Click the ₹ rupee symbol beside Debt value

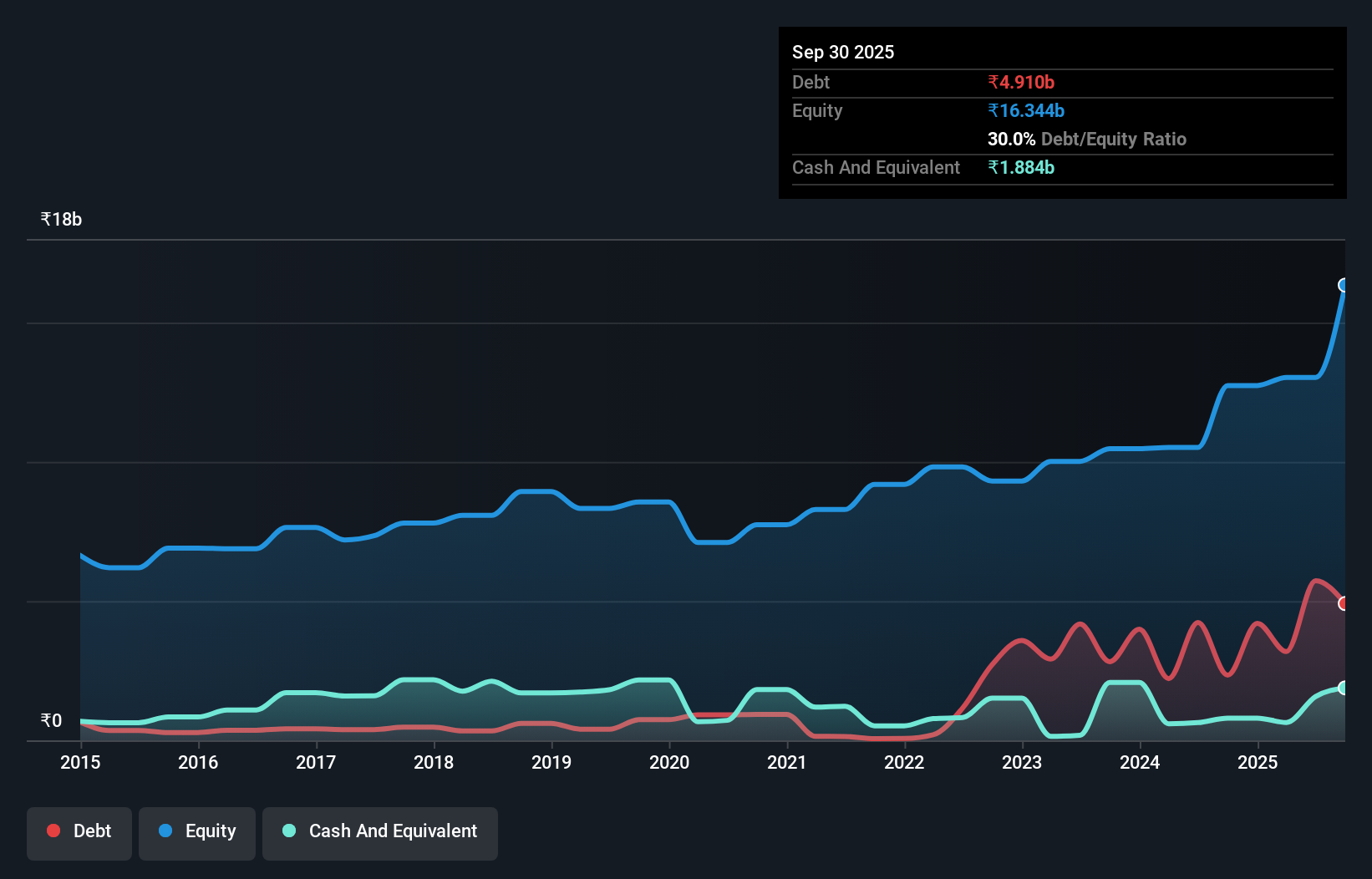click(x=993, y=82)
